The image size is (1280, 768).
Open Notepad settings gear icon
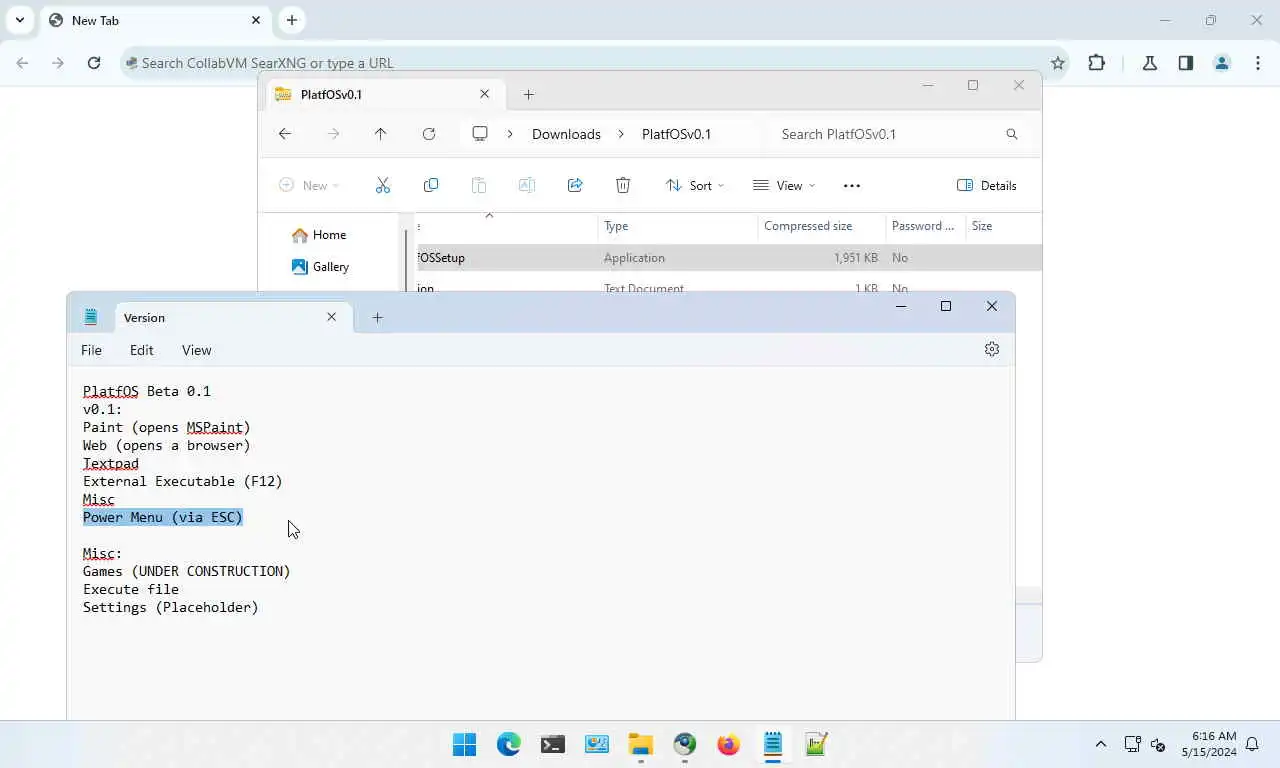click(992, 349)
